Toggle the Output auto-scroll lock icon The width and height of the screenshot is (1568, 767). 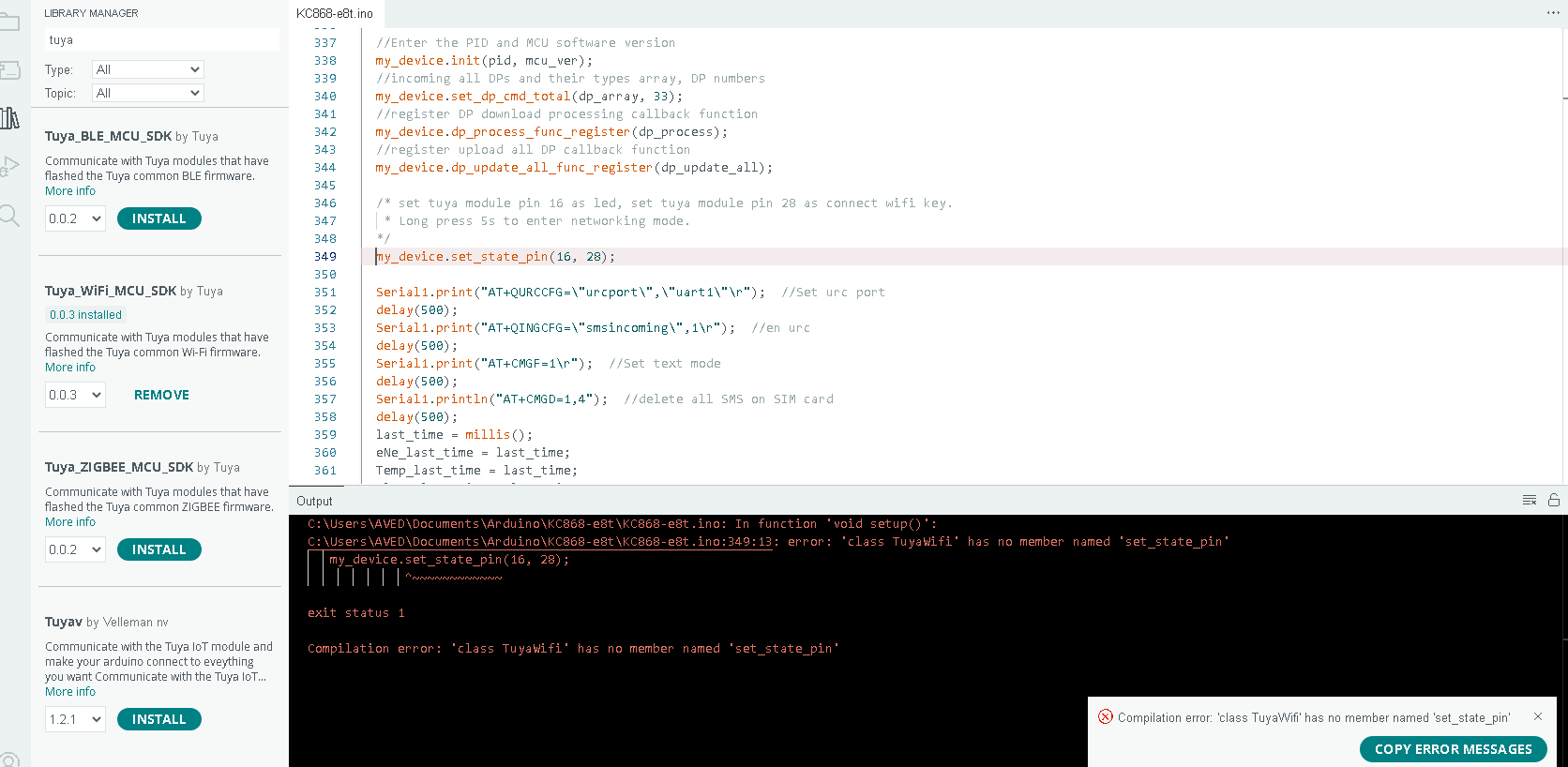point(1554,501)
